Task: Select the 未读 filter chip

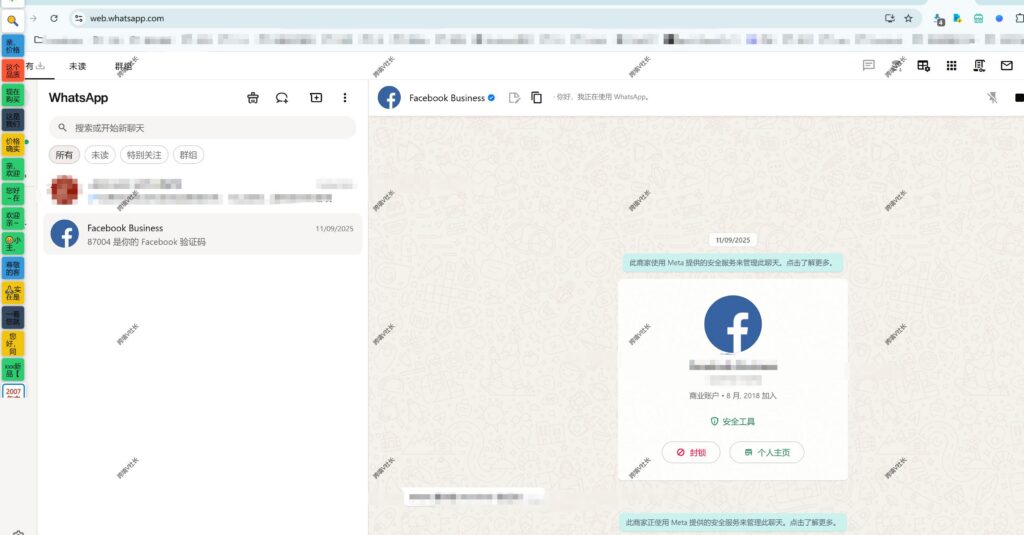Action: pyautogui.click(x=100, y=155)
